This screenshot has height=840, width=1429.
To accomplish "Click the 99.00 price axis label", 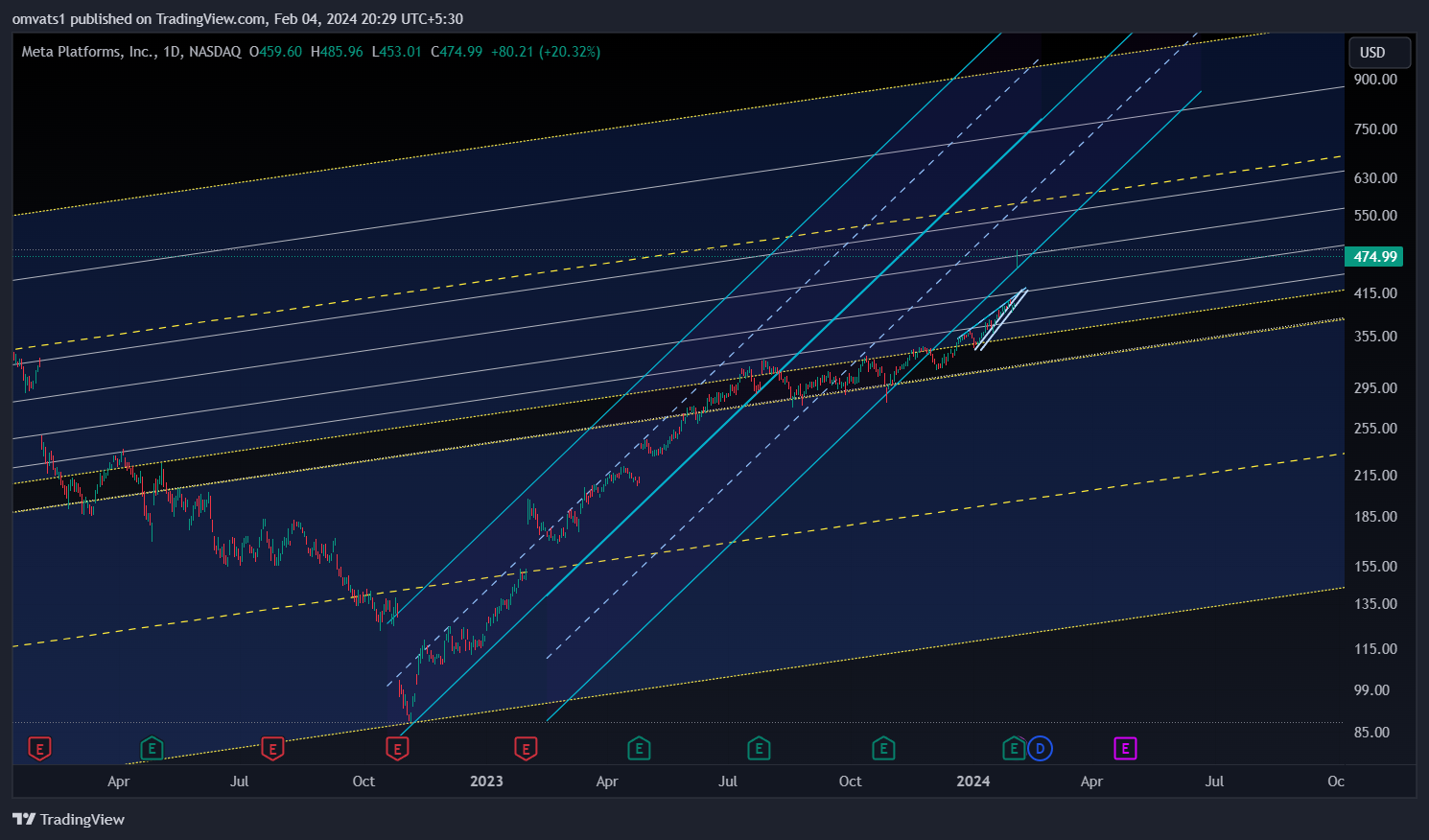I will coord(1371,689).
